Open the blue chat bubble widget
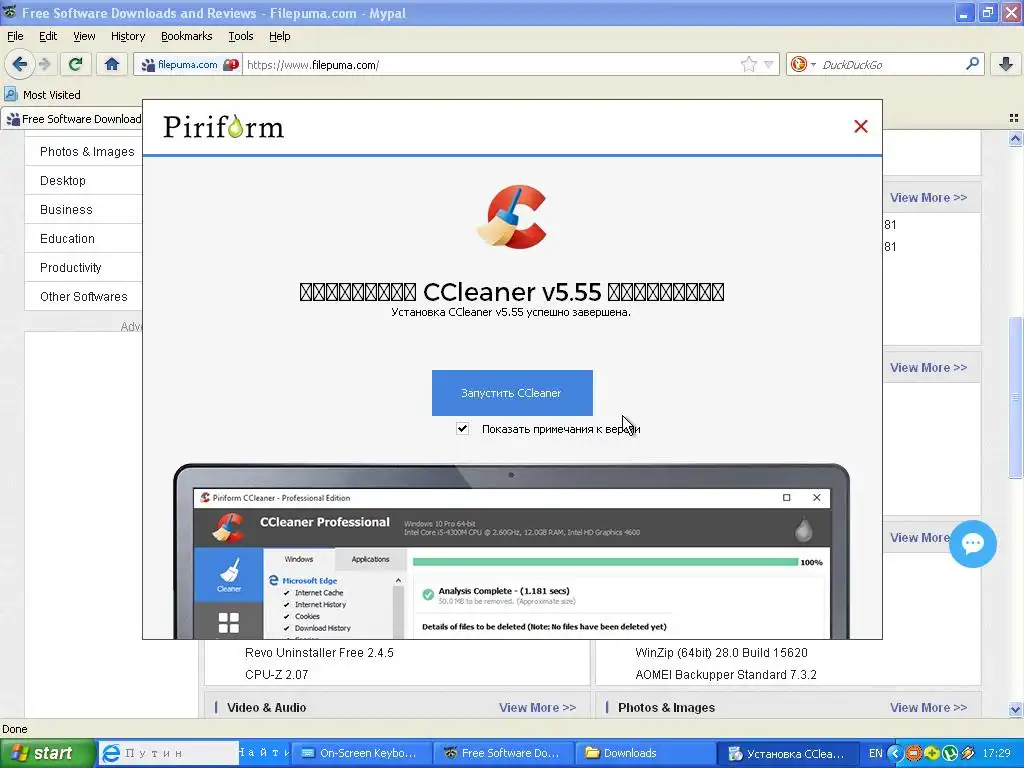The height and width of the screenshot is (768, 1024). (x=972, y=543)
